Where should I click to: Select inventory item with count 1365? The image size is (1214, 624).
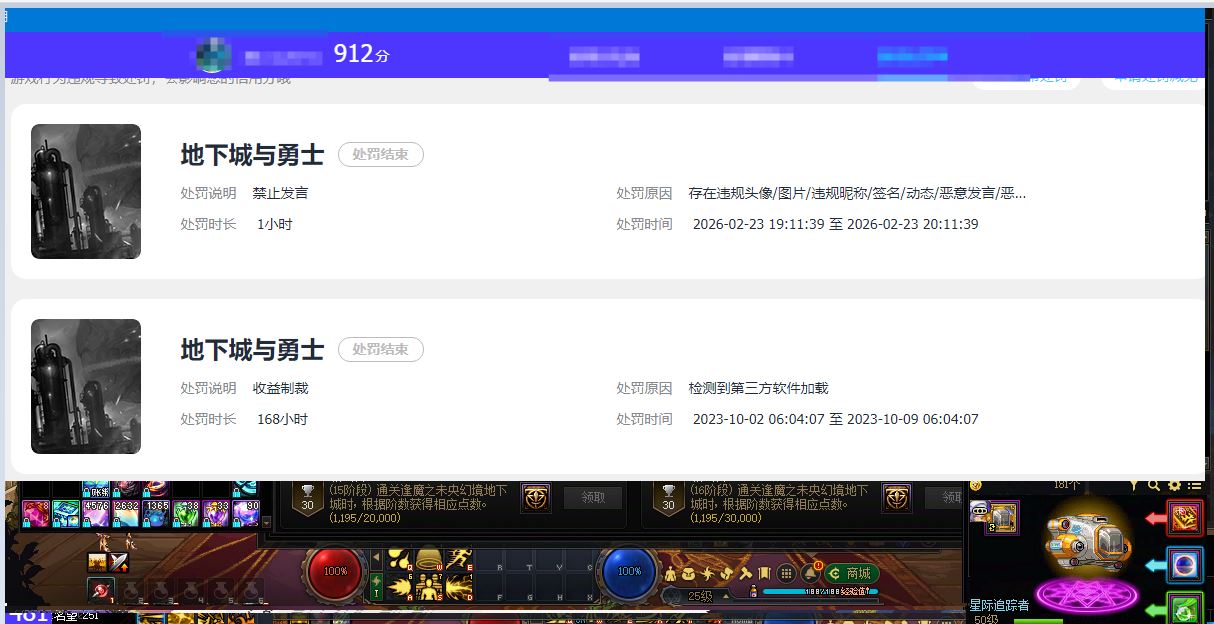pos(156,514)
